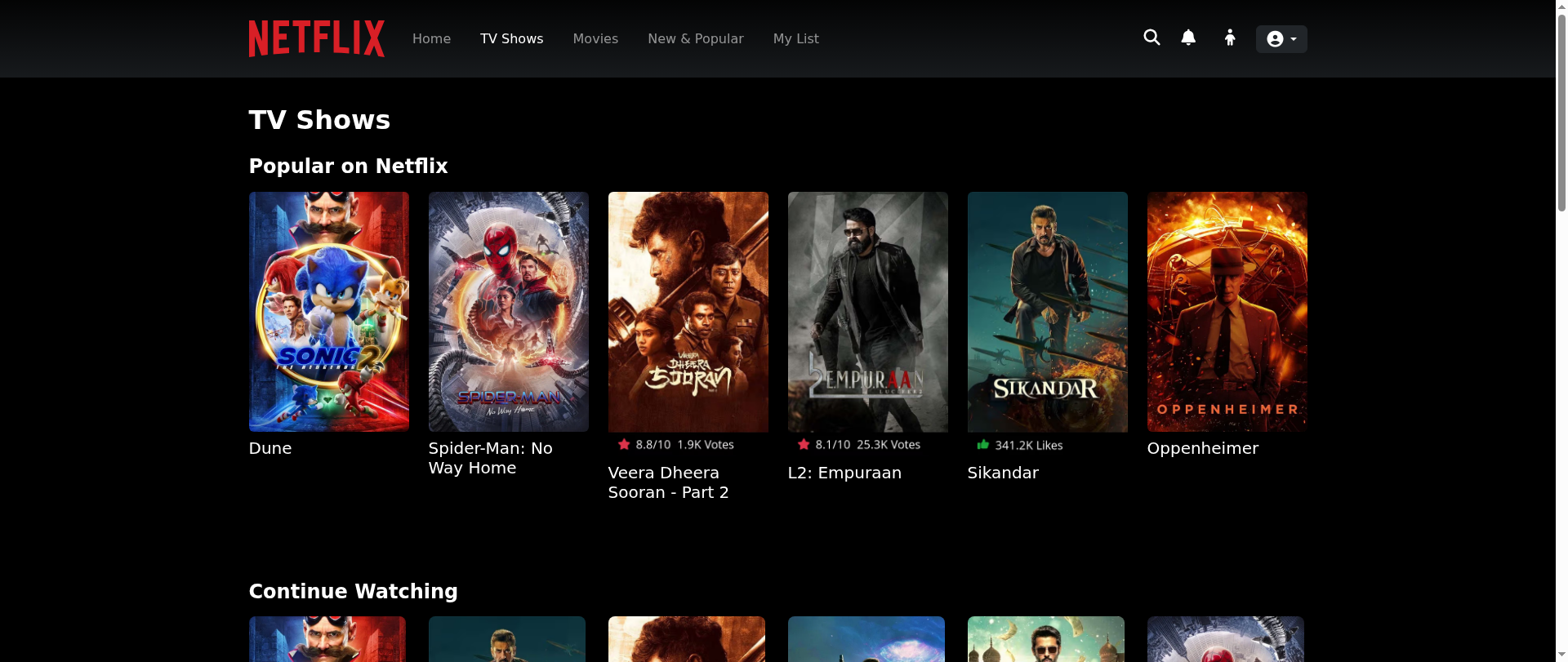This screenshot has width=1568, height=662.
Task: Open fifth Continue Watching thumbnail
Action: pos(1046,639)
